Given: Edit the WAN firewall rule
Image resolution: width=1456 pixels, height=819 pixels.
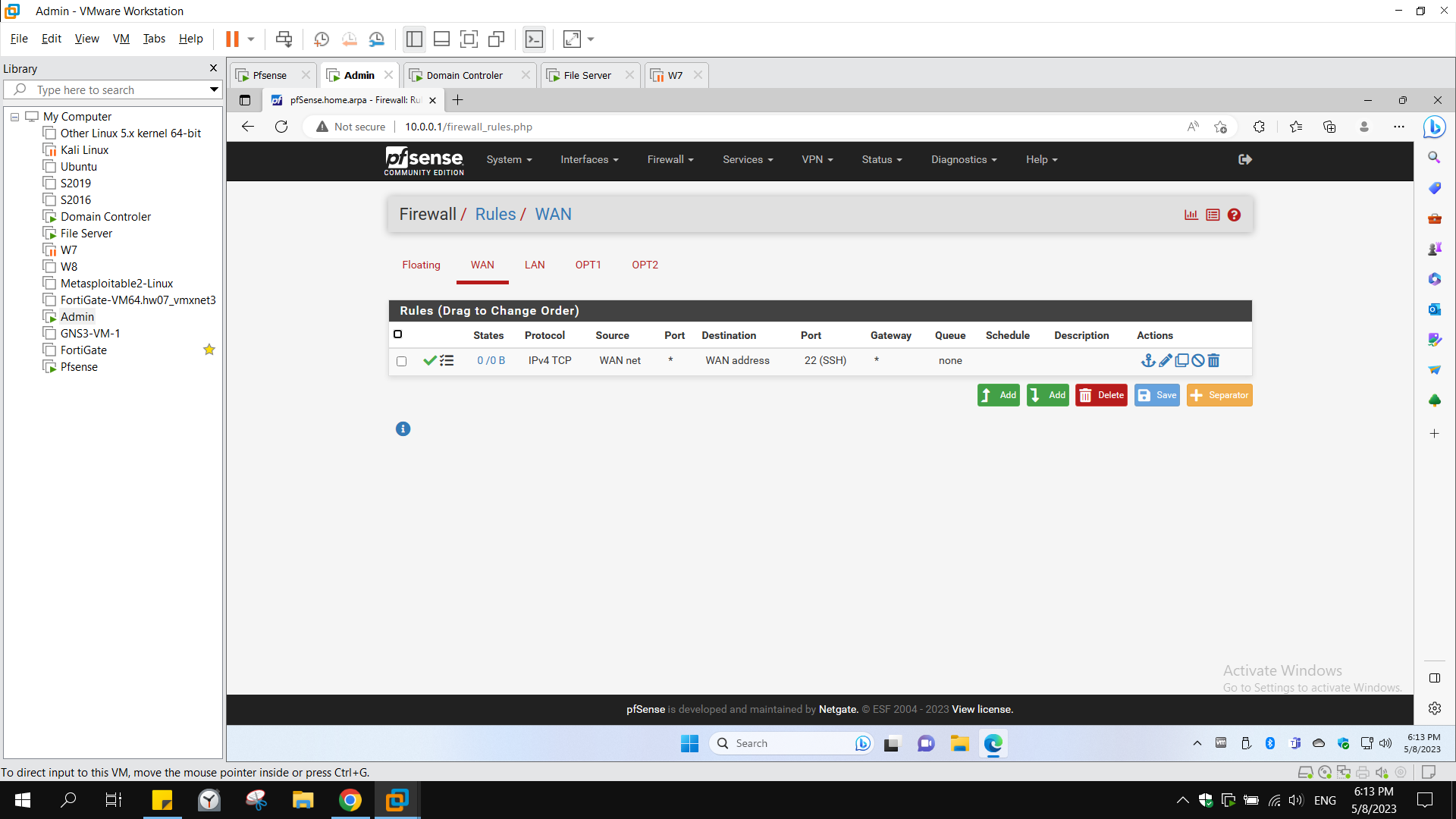Looking at the screenshot, I should pyautogui.click(x=1166, y=361).
